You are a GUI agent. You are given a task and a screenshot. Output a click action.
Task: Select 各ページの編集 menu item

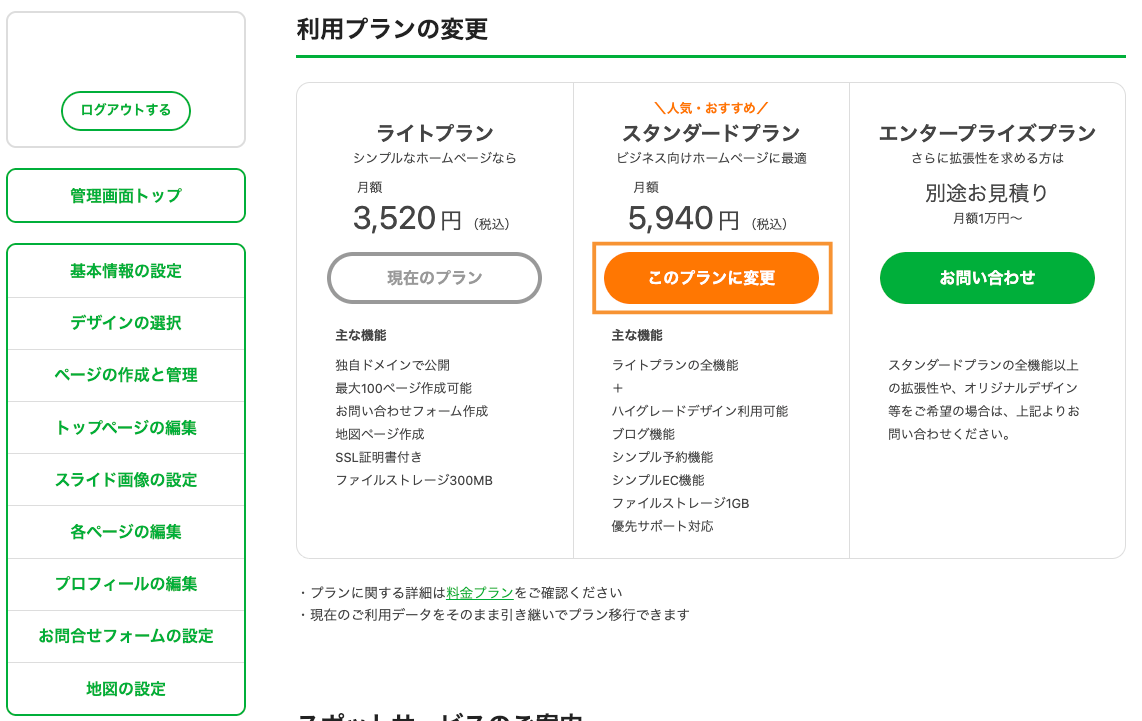point(125,532)
